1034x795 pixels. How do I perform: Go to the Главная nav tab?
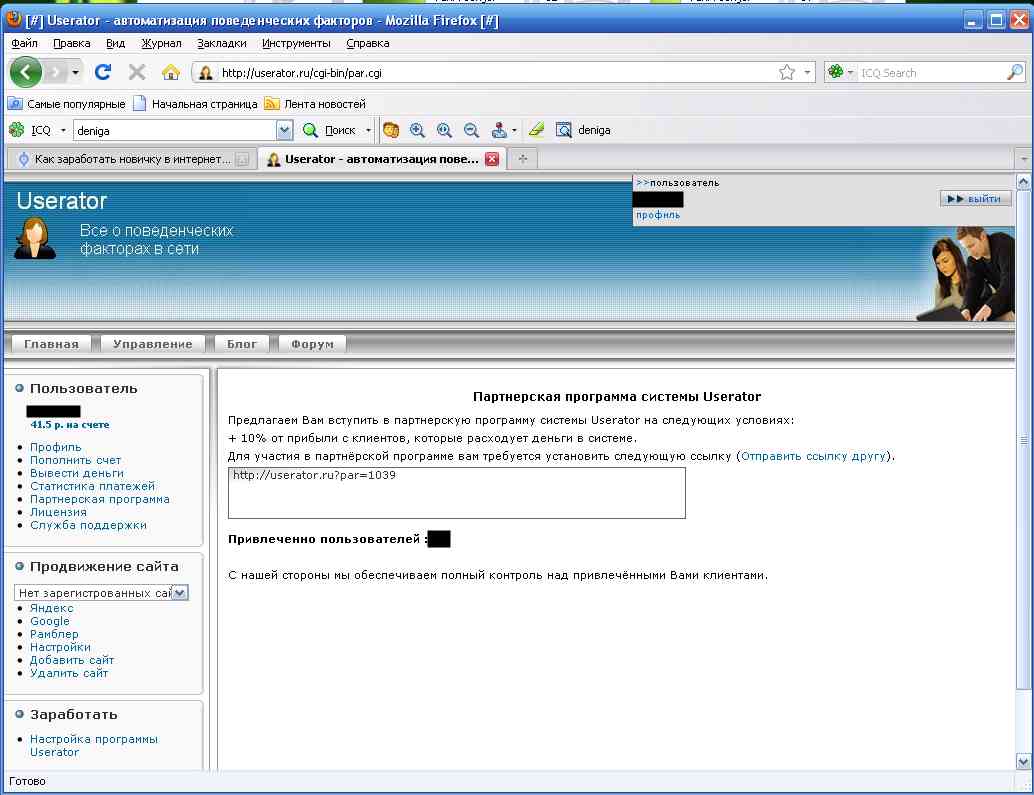point(51,344)
